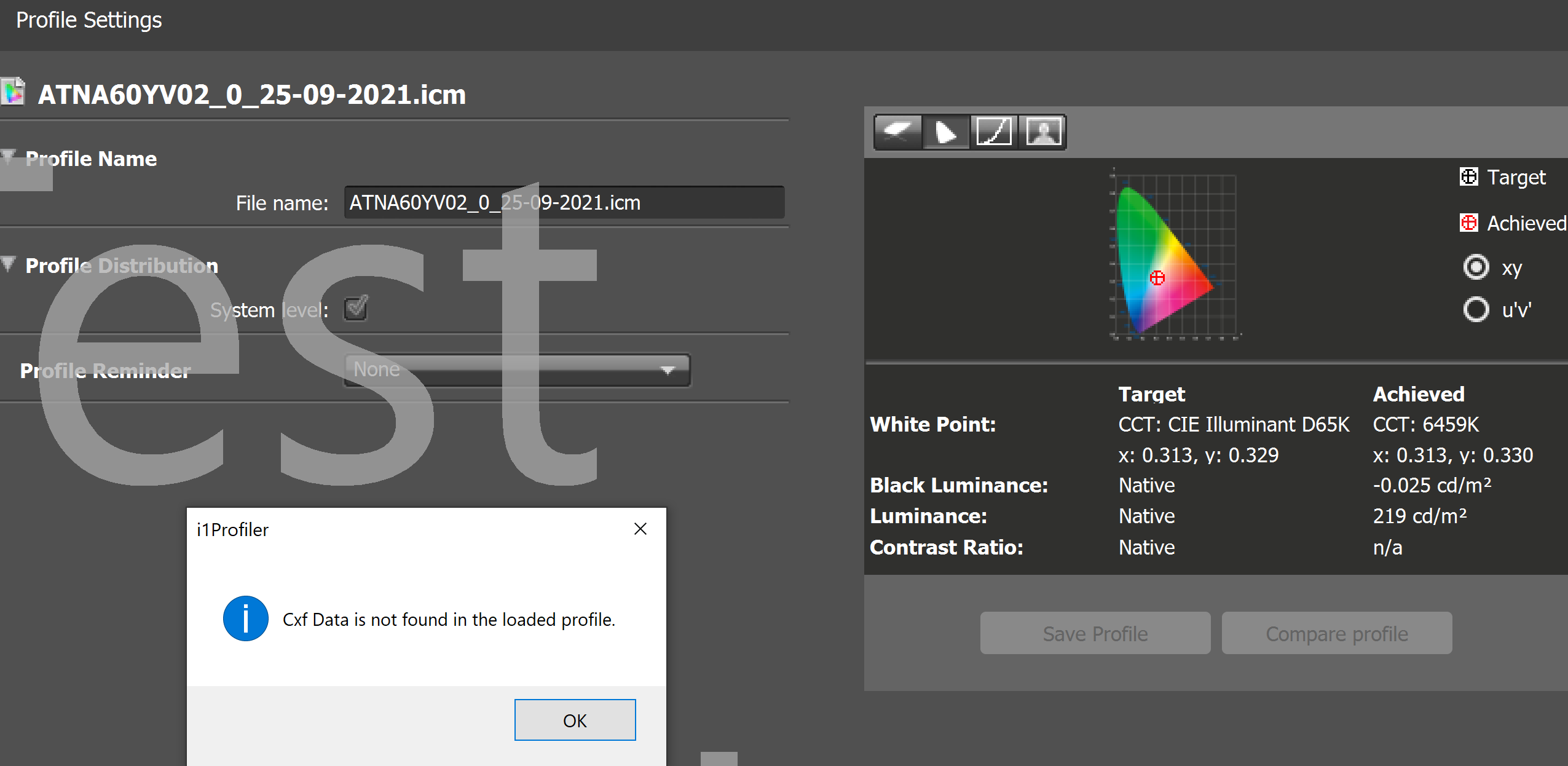Open the tone curve view icon

[x=994, y=132]
